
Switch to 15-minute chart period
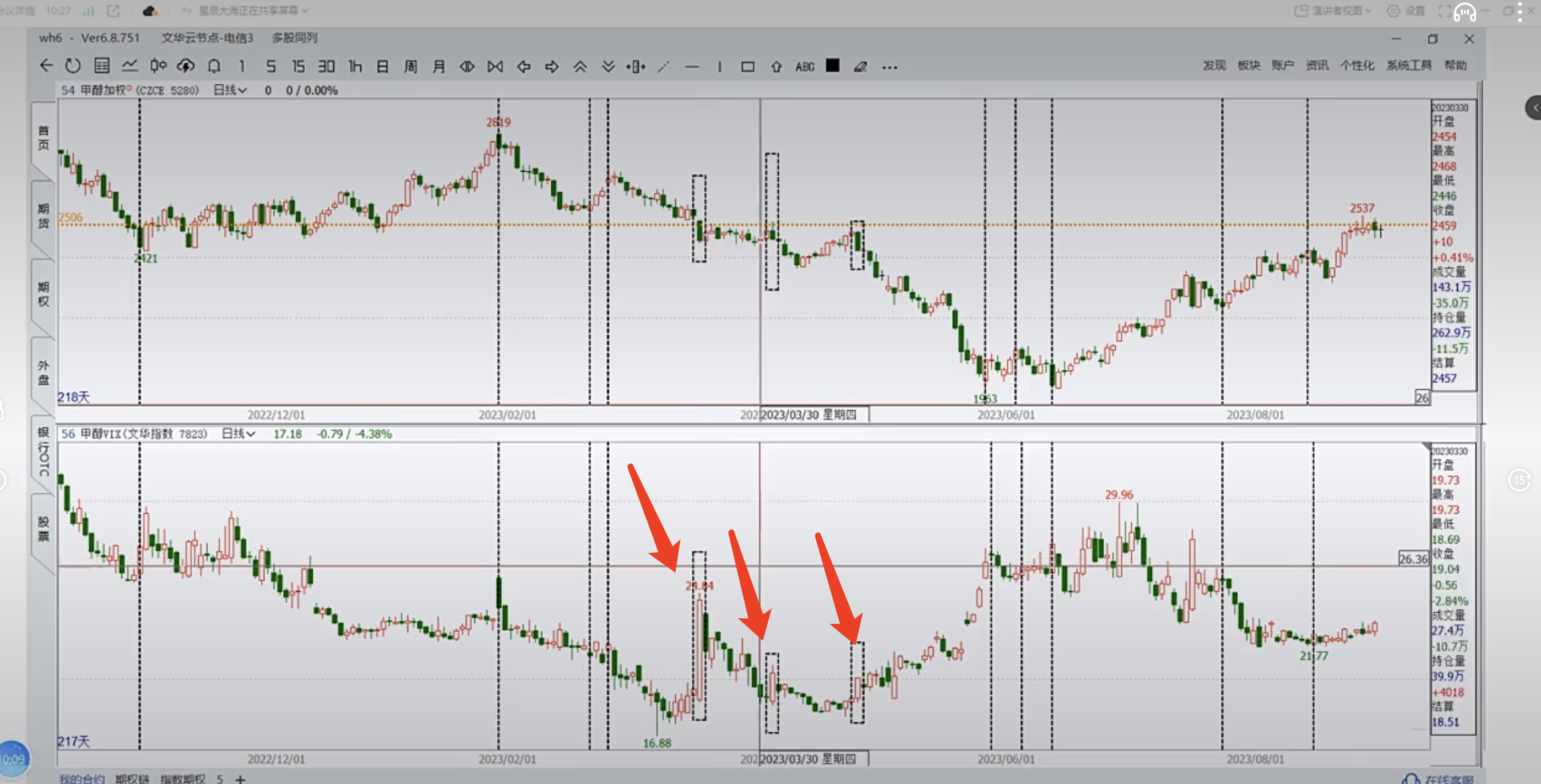pos(298,66)
